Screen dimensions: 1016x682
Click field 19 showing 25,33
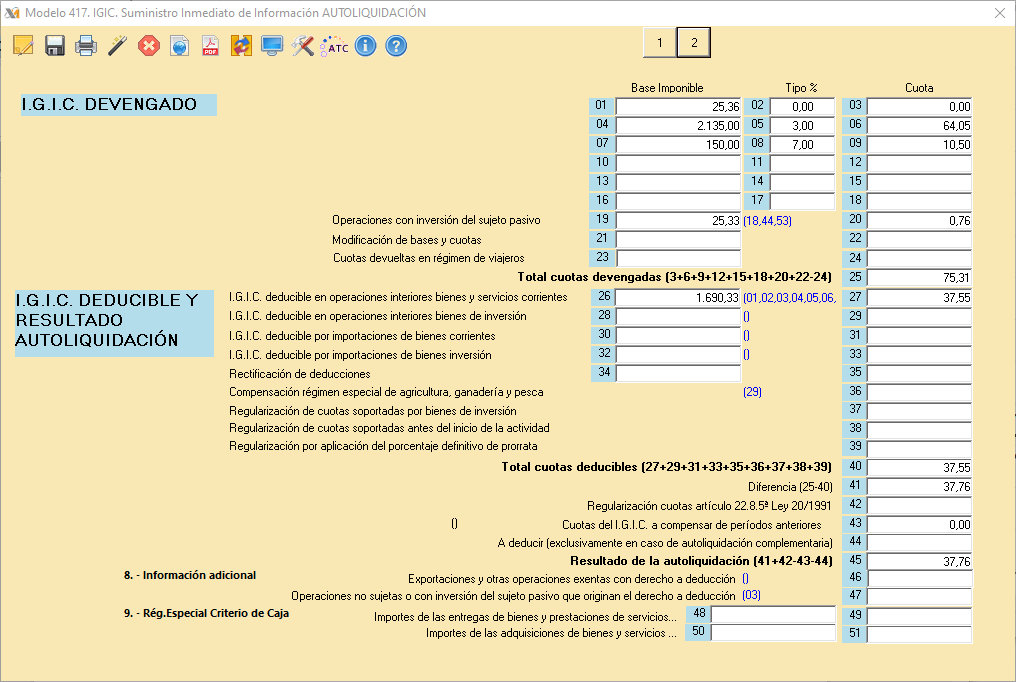[678, 220]
